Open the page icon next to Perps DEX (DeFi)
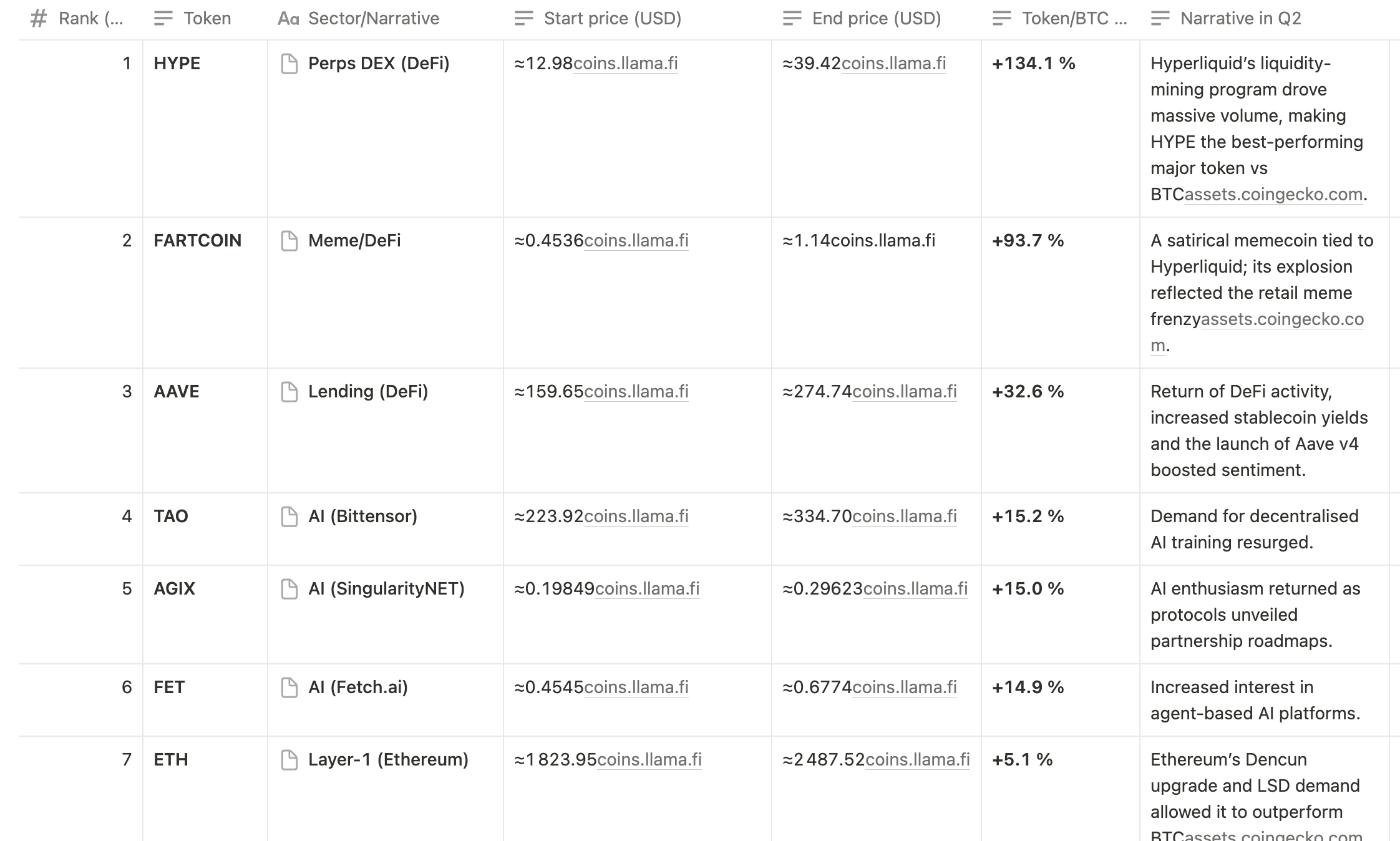Image resolution: width=1400 pixels, height=841 pixels. tap(288, 63)
